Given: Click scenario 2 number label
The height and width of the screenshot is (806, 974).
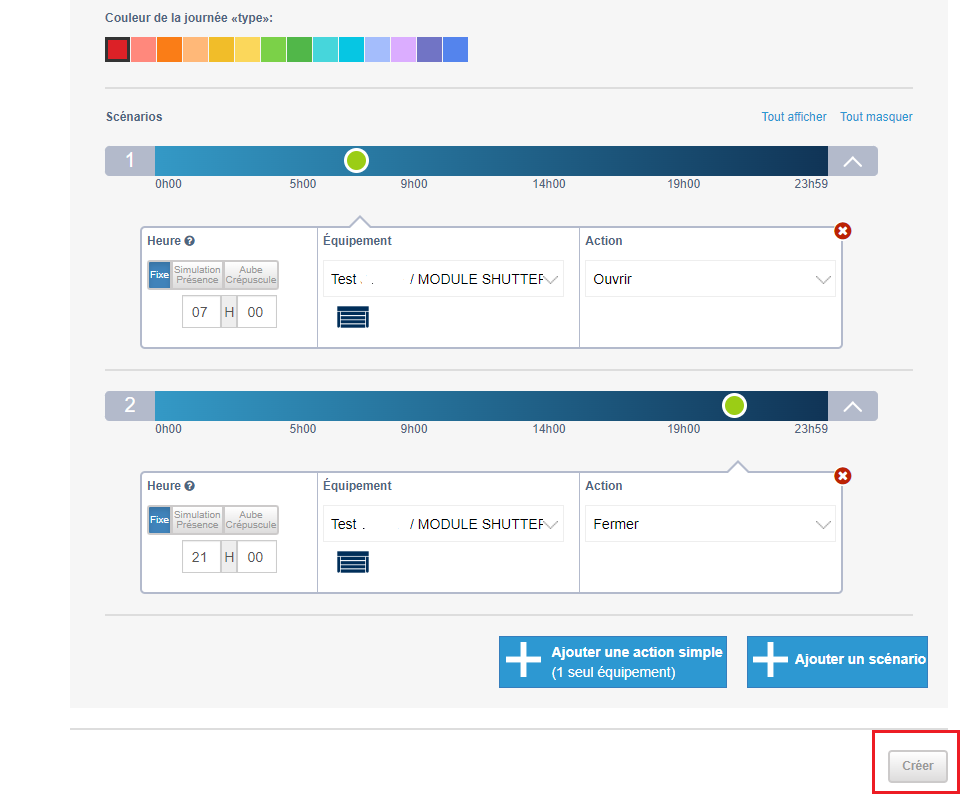Looking at the screenshot, I should pos(130,405).
